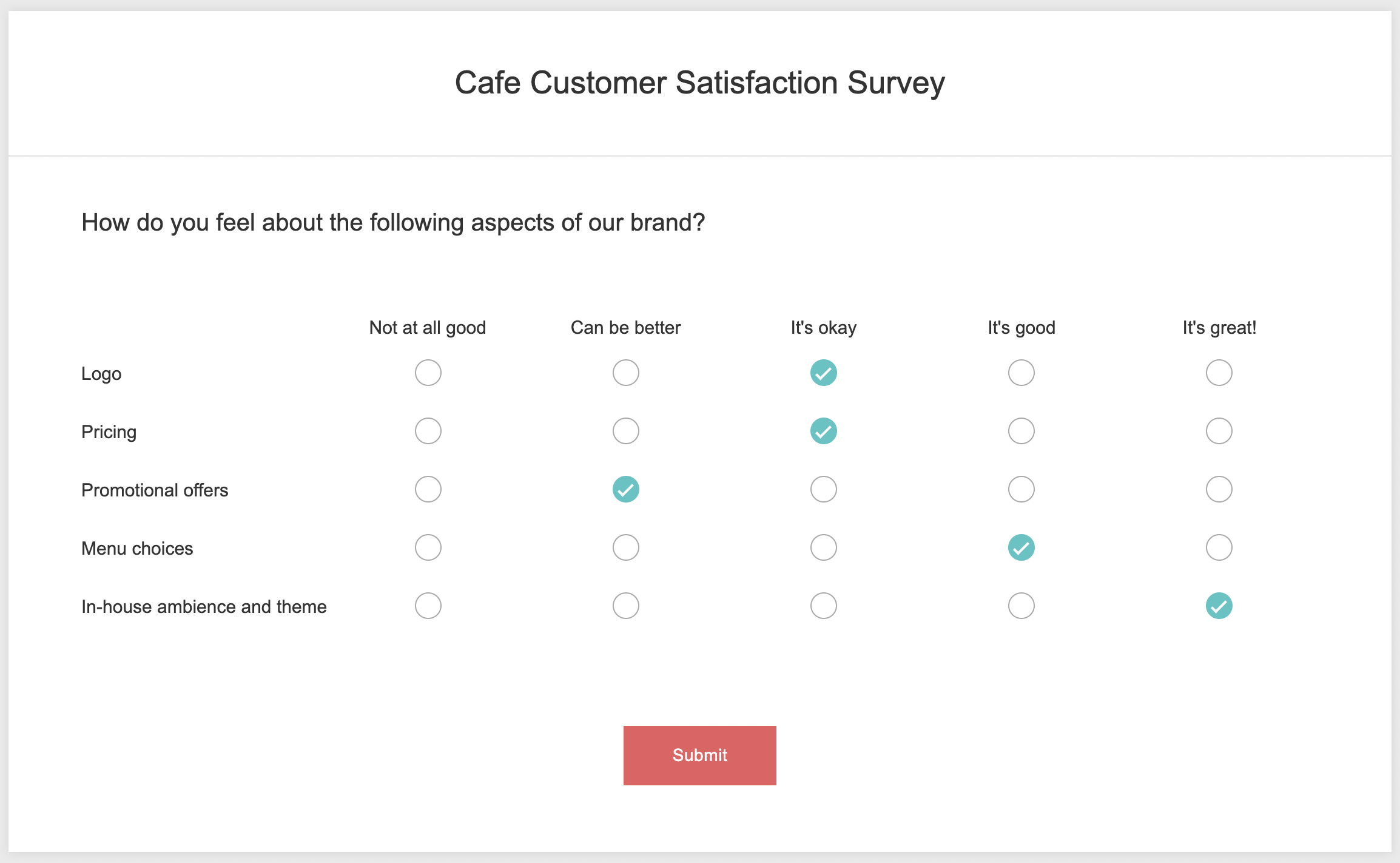This screenshot has height=863, width=1400.
Task: Rate In-house ambience as It's good
Action: (x=1021, y=606)
